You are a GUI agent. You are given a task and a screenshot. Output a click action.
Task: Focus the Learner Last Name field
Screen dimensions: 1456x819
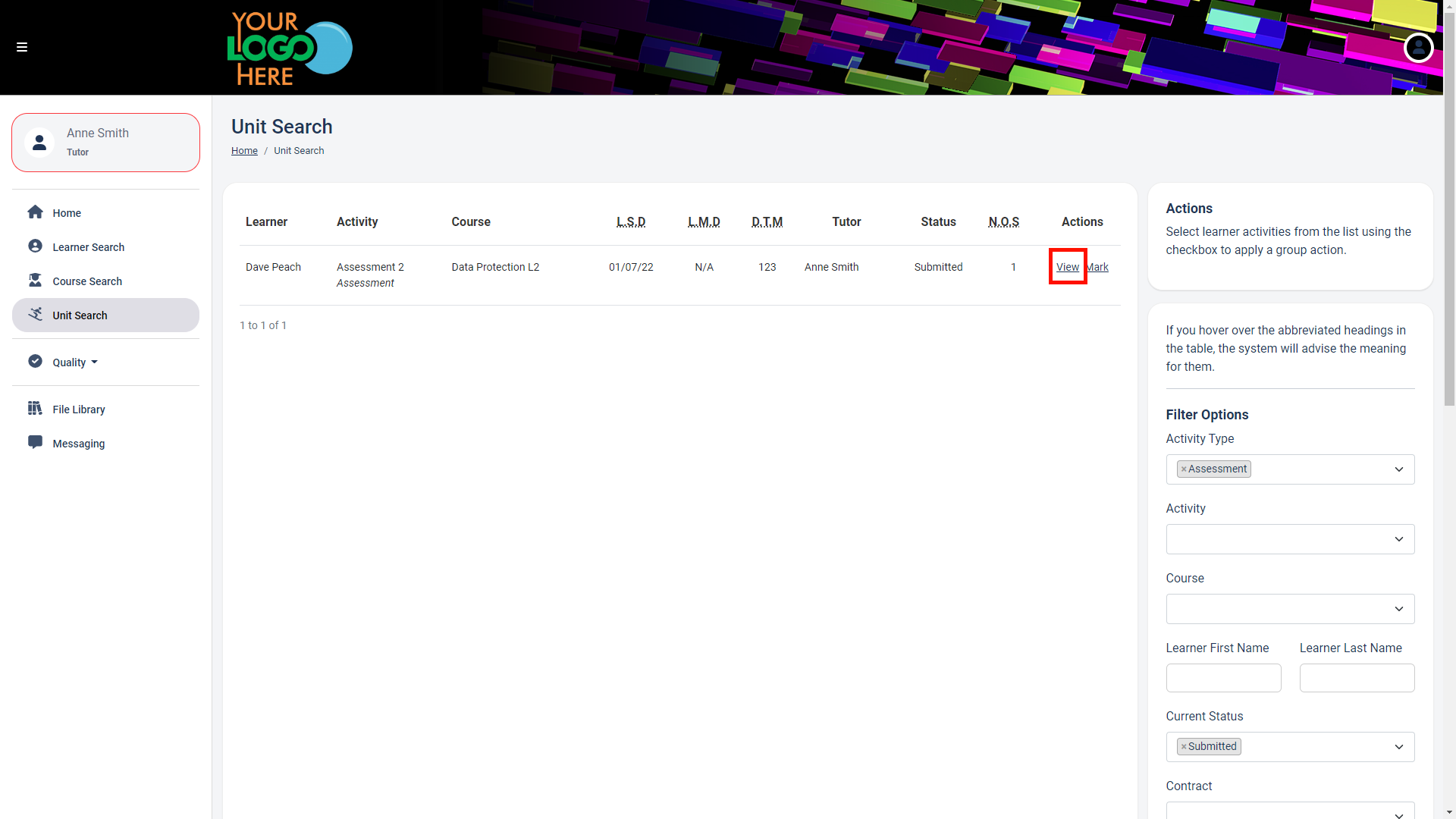(x=1357, y=678)
